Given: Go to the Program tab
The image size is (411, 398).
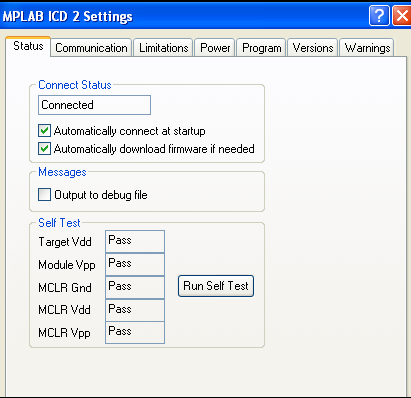Looking at the screenshot, I should (262, 48).
